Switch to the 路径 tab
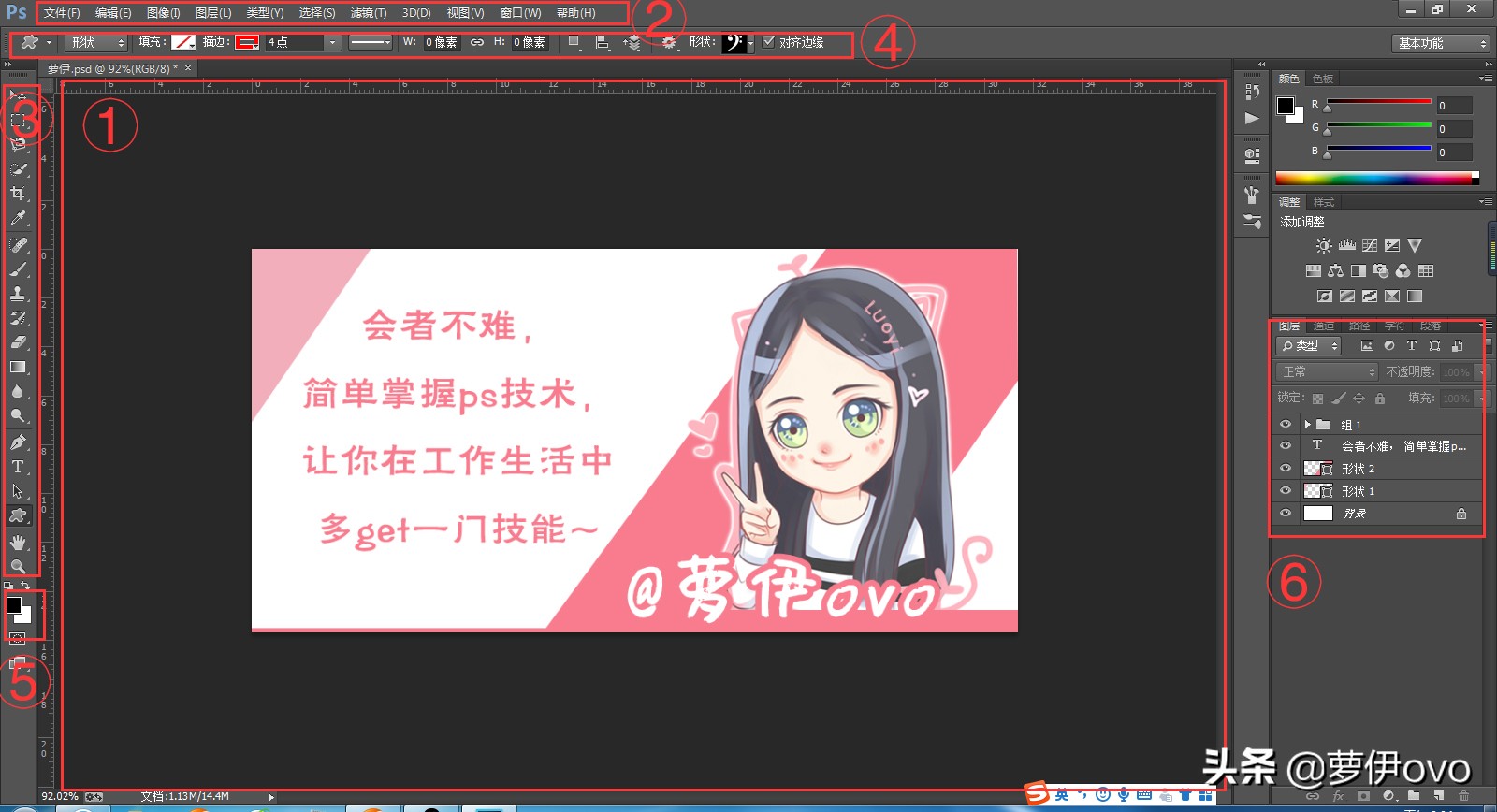 point(1359,326)
